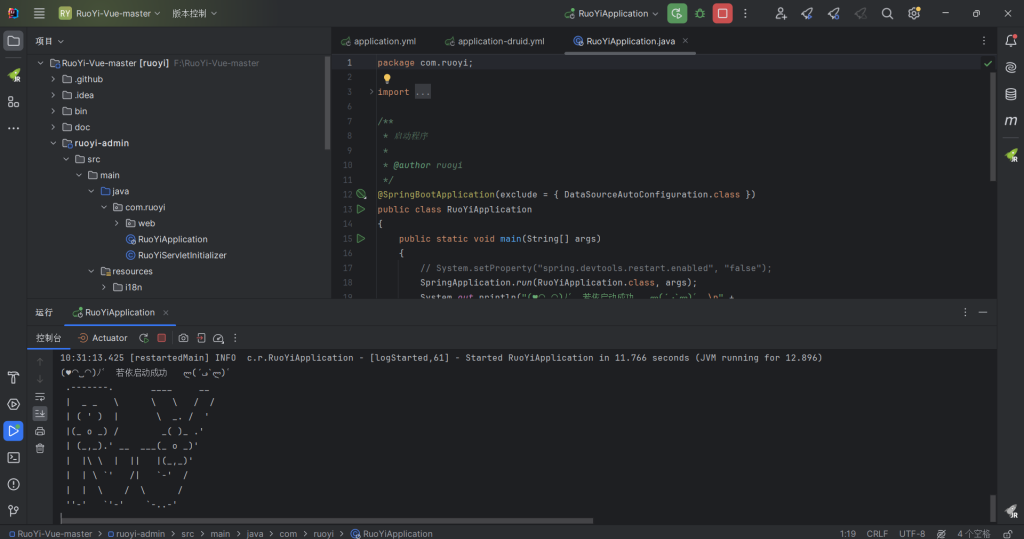Open the Database tool window in right sidebar
Viewport: 1024px width, 539px height.
click(1011, 94)
